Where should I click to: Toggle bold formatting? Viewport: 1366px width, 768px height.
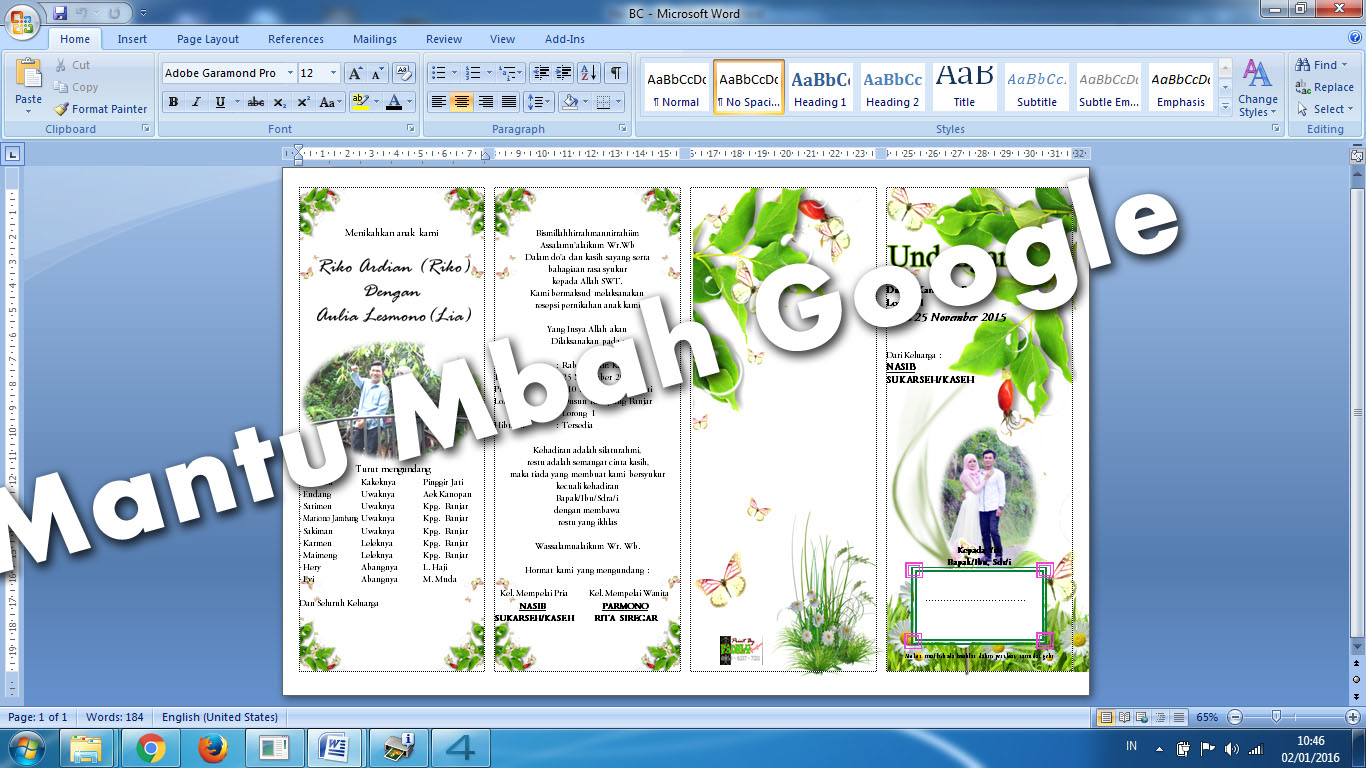pyautogui.click(x=173, y=102)
